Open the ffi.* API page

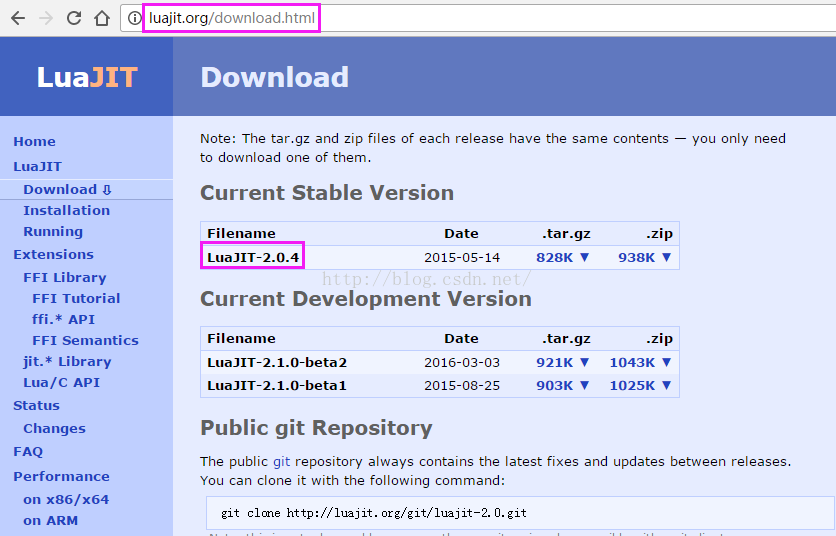tap(63, 319)
